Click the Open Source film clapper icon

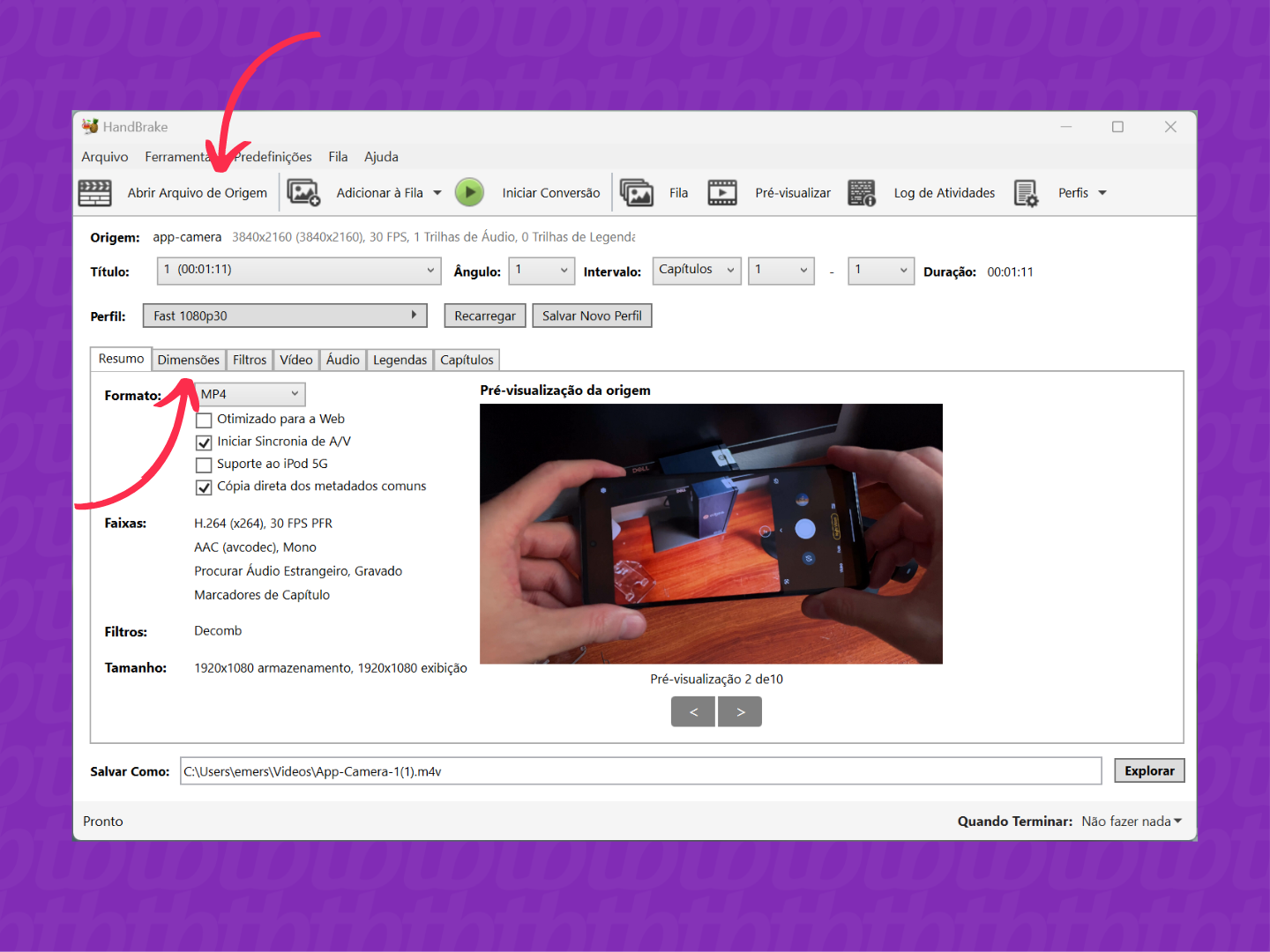point(95,193)
